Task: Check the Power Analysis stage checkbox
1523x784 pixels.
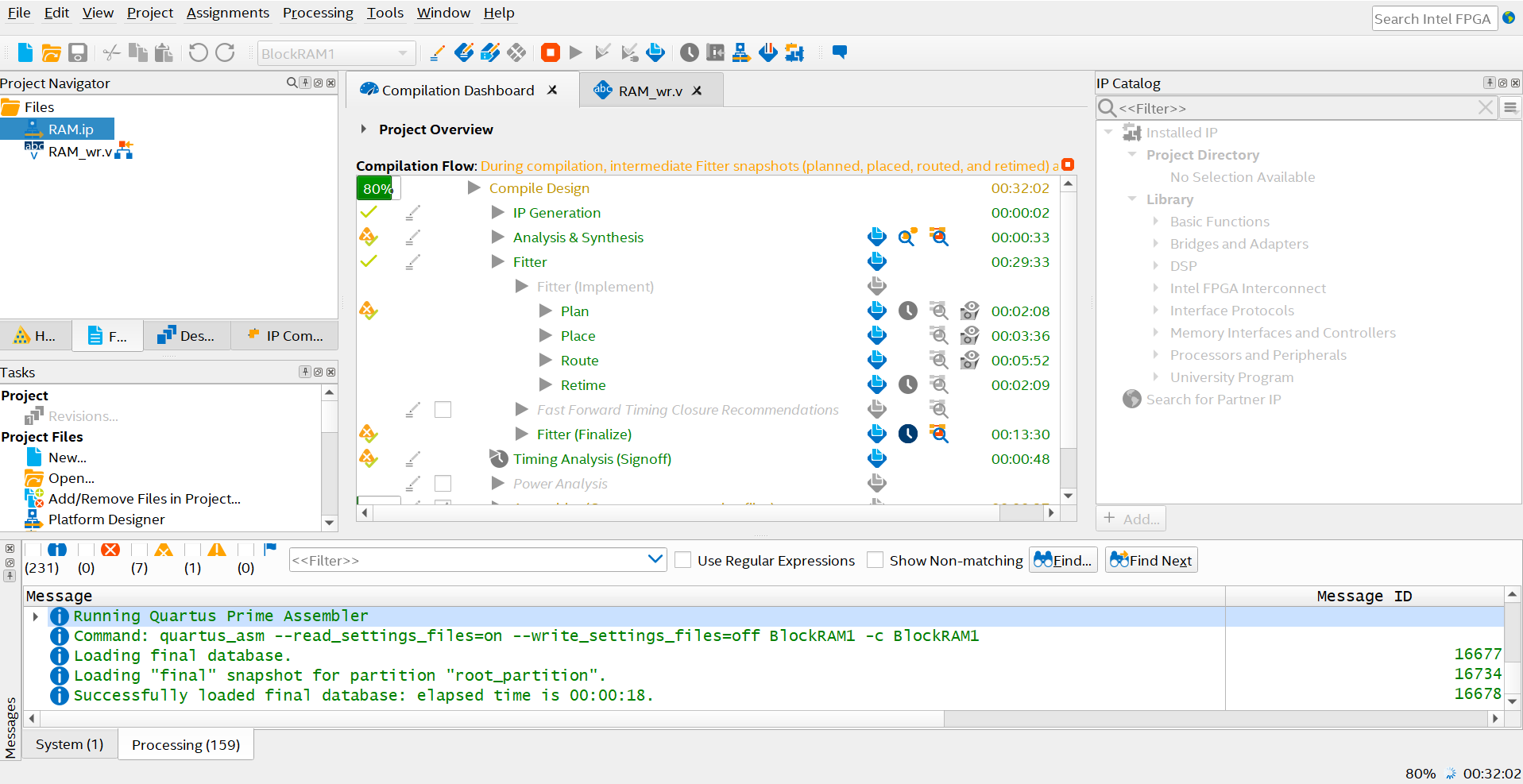Action: 443,483
